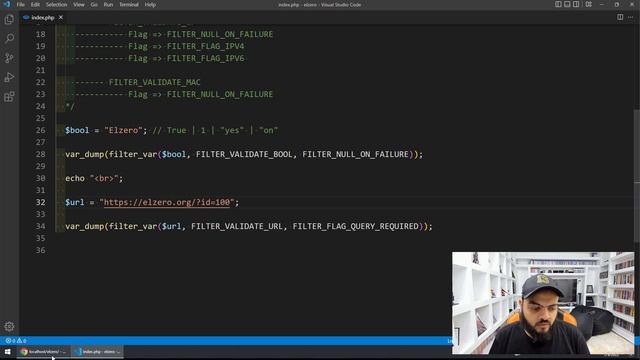Click the "Elzero" string on line 26
Viewport: 640px width, 360px height.
tap(123, 130)
